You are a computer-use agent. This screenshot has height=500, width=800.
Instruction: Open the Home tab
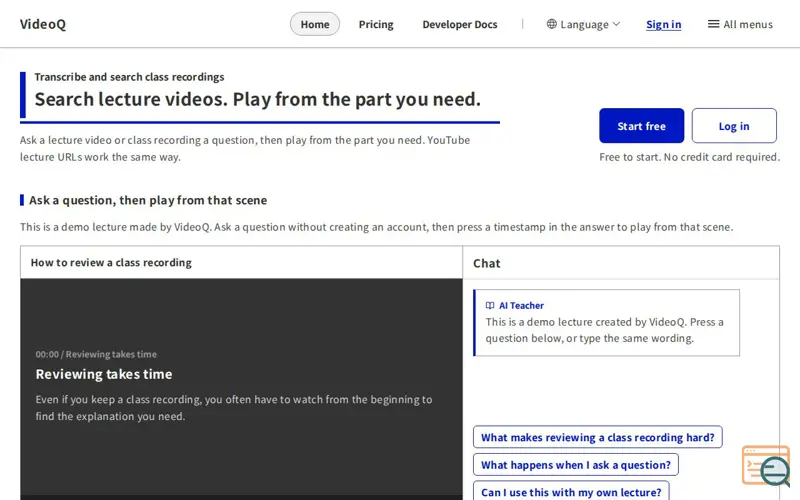tap(315, 24)
